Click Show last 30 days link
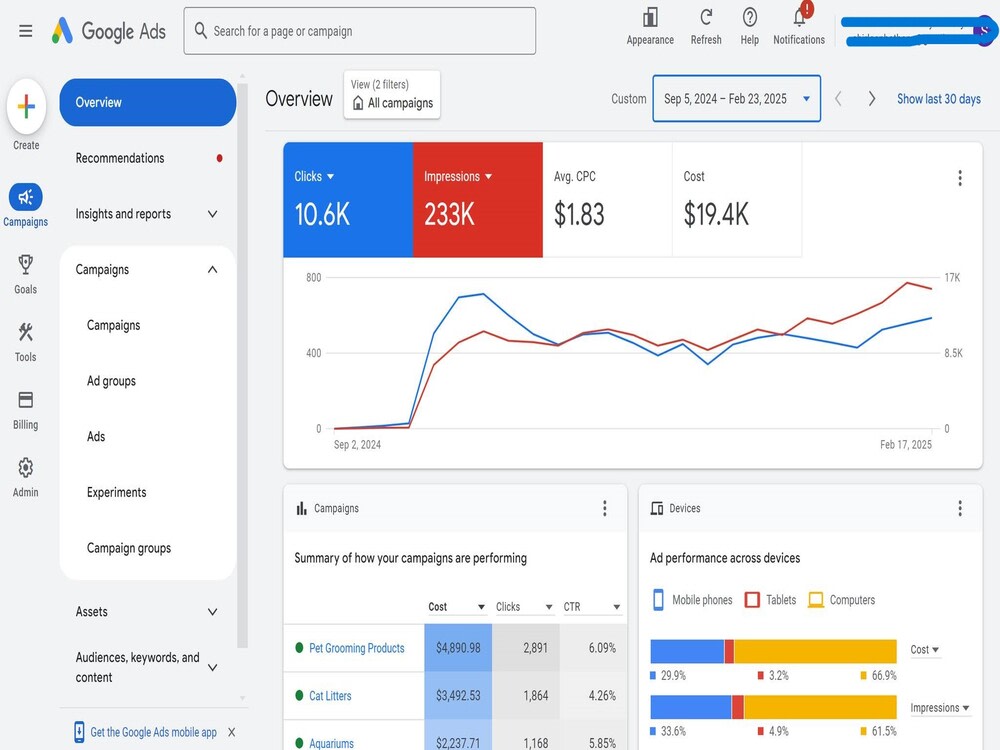Screen dimensions: 1000x750 point(939,99)
